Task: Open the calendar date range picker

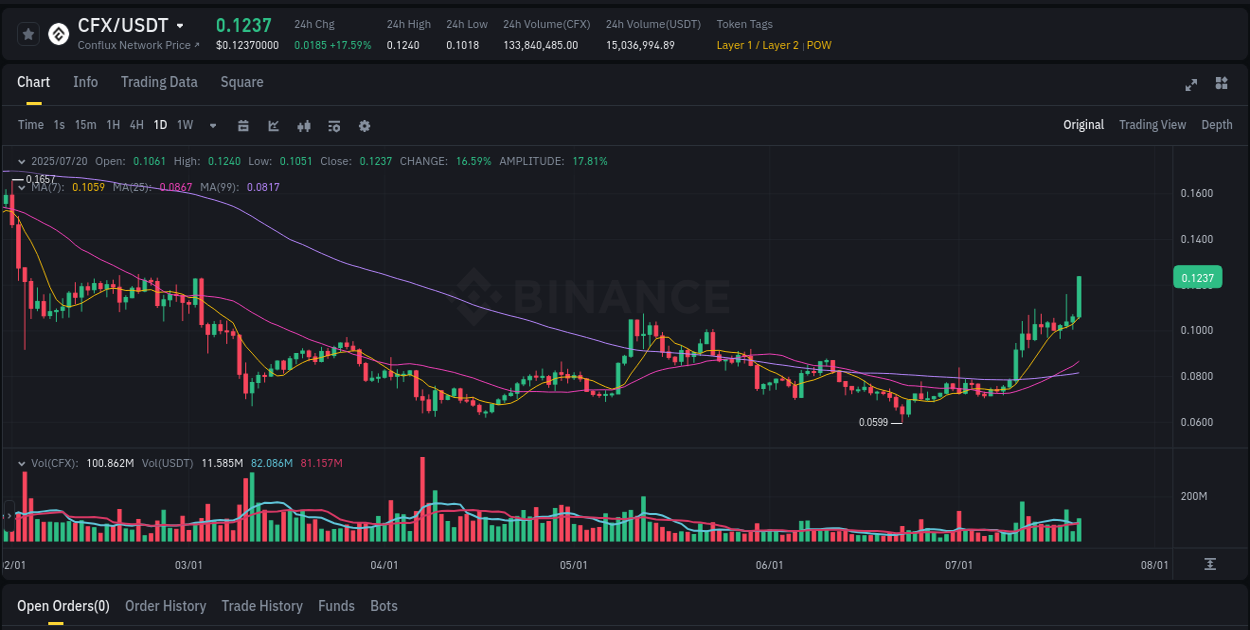Action: [243, 126]
